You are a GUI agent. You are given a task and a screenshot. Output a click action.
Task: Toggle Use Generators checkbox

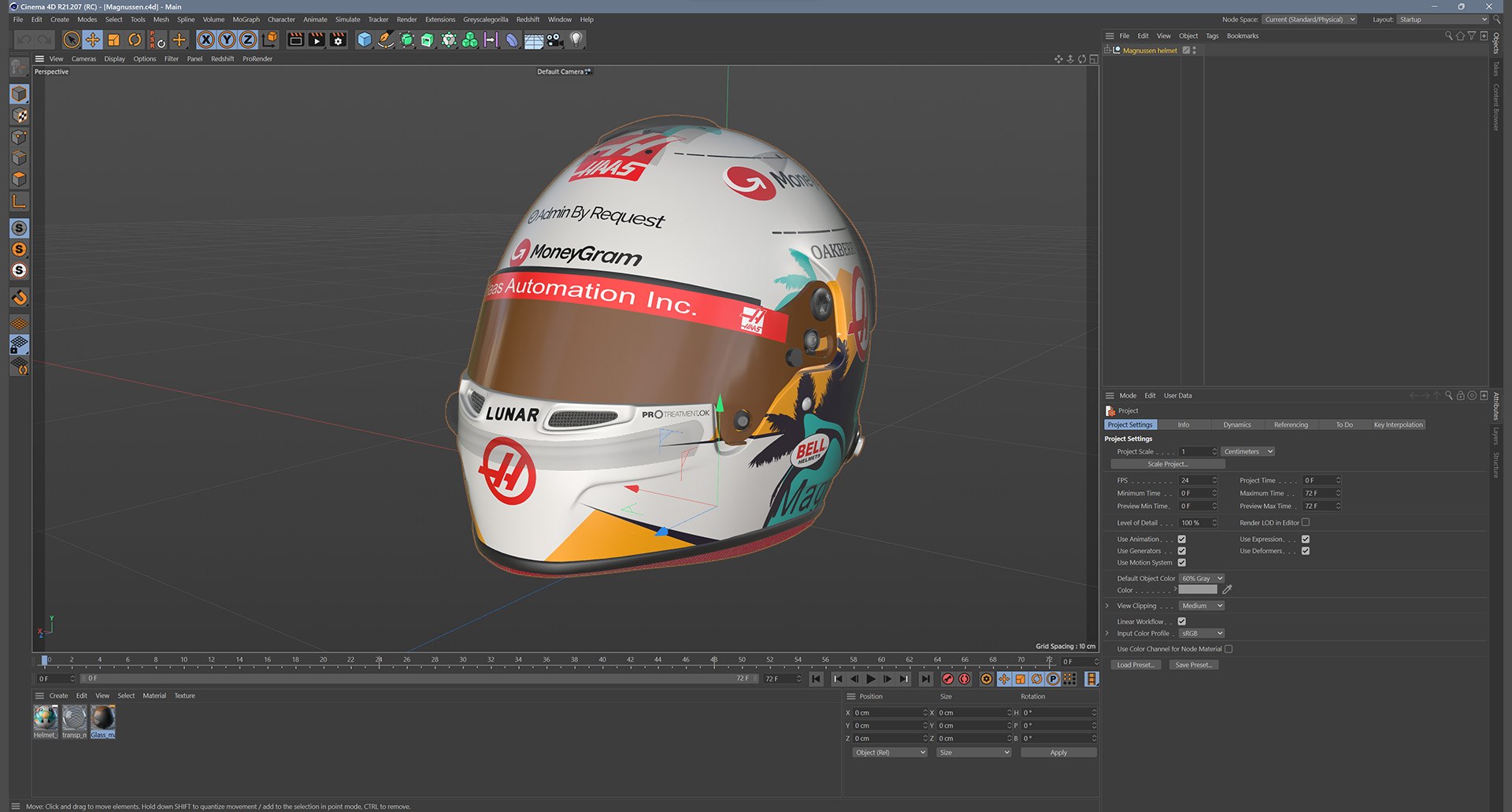(x=1182, y=551)
